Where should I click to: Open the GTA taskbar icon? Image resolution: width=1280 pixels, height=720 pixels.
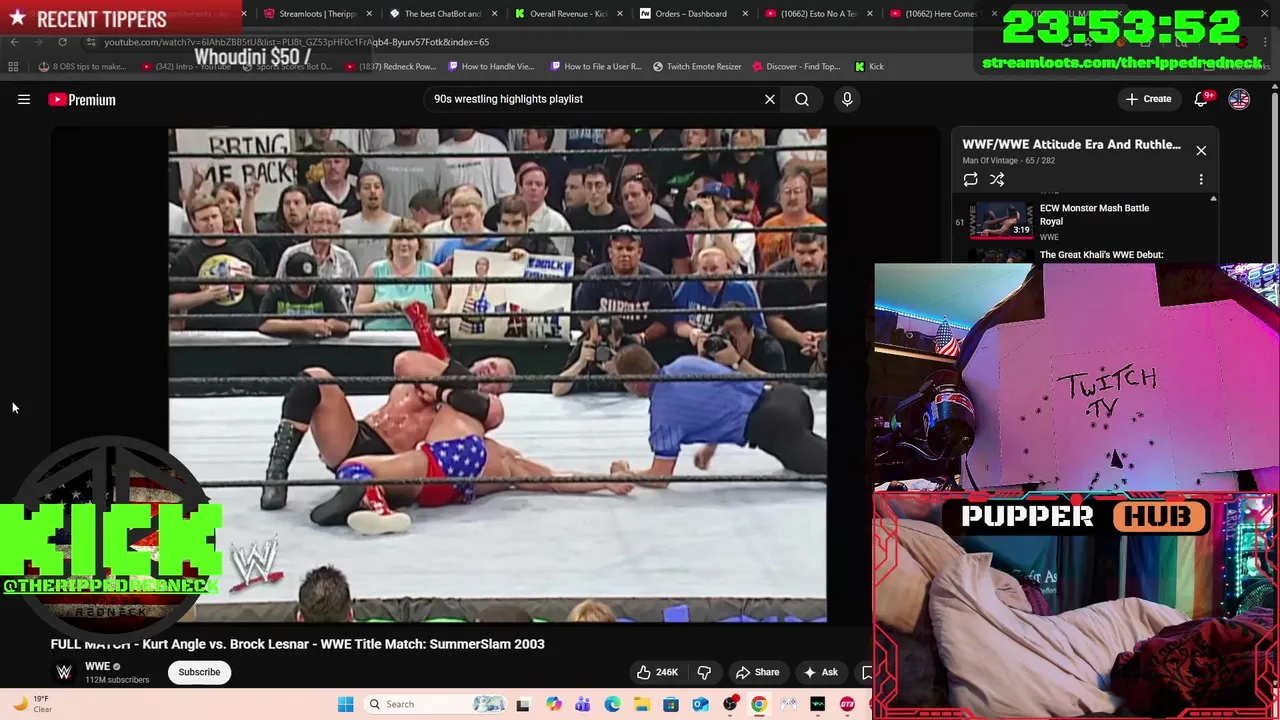[x=847, y=704]
